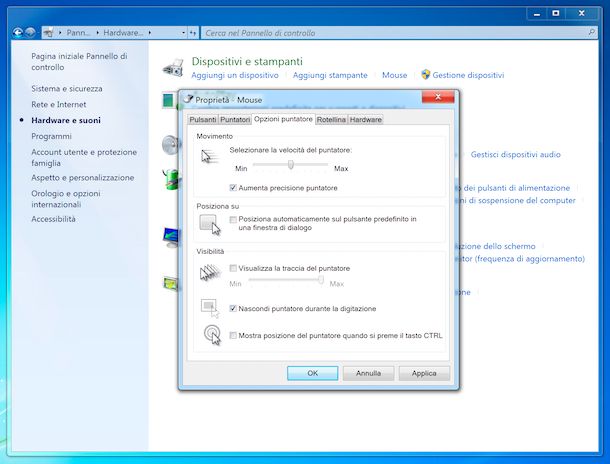Go to Pagina iniziale Pannello di controllo
Image resolution: width=610 pixels, height=464 pixels.
tap(79, 61)
